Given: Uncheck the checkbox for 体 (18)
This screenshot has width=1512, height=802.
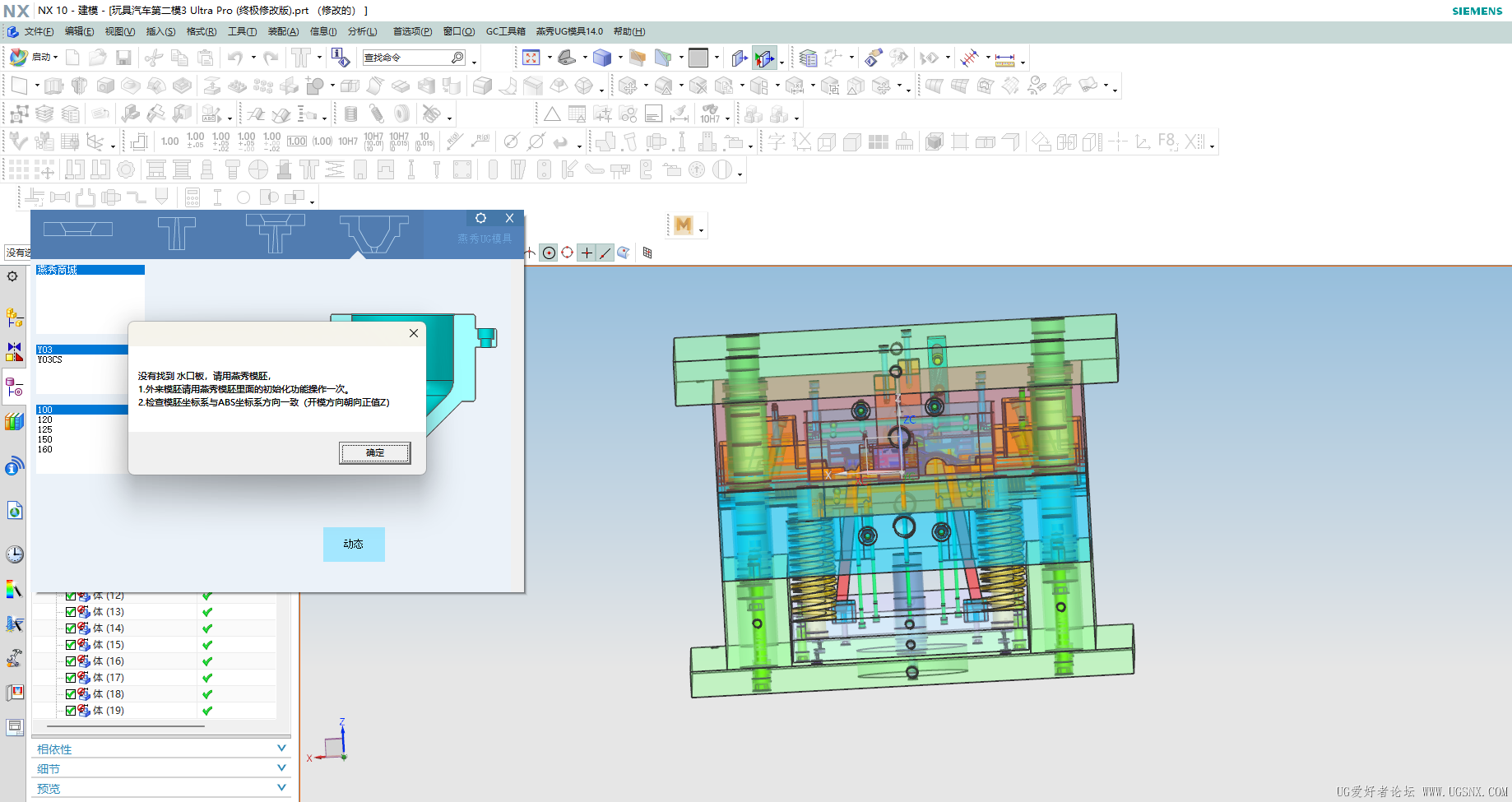Looking at the screenshot, I should click(71, 694).
